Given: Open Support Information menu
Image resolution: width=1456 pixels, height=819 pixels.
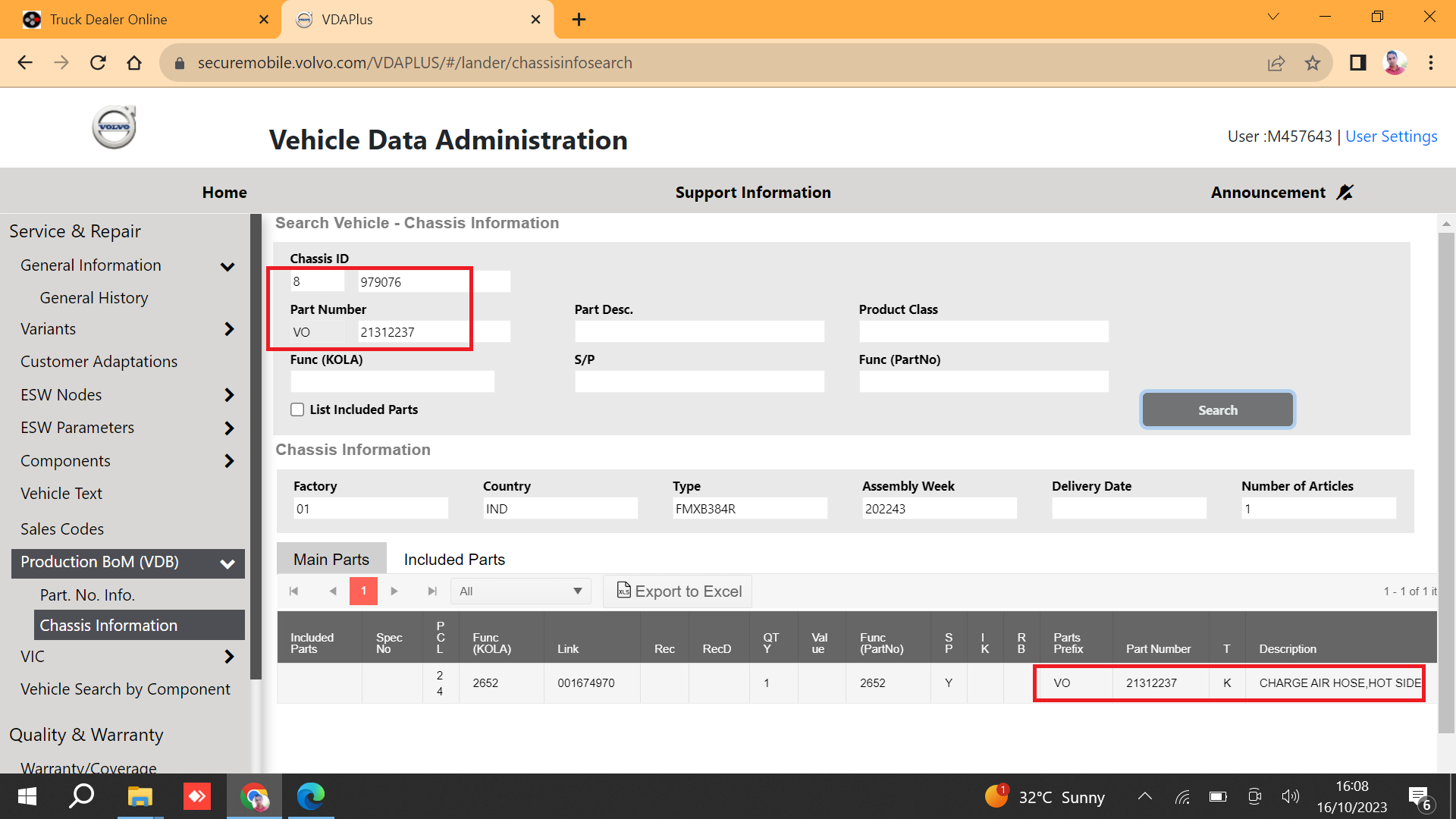Looking at the screenshot, I should coord(753,193).
